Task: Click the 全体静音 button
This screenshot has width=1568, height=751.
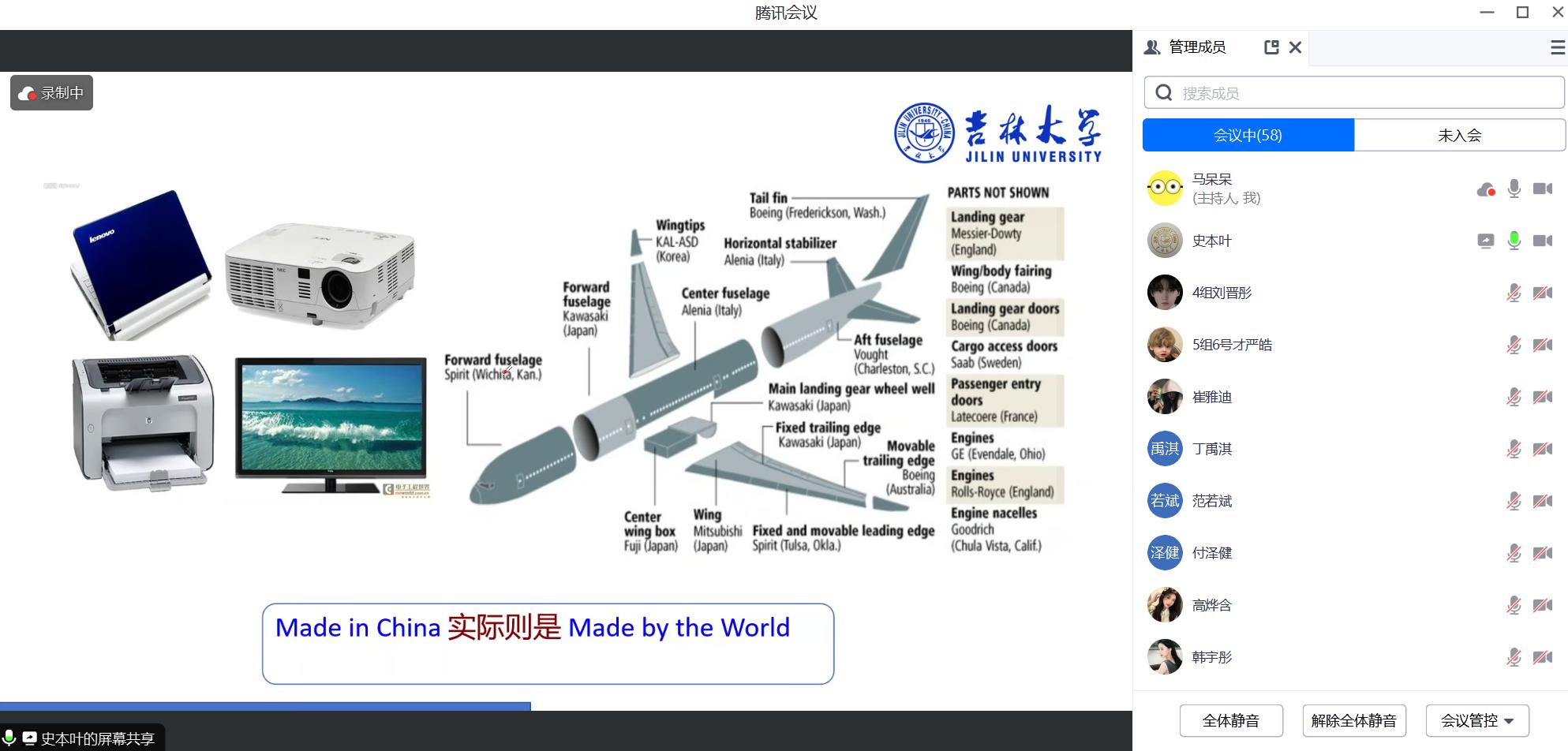Action: click(x=1231, y=720)
